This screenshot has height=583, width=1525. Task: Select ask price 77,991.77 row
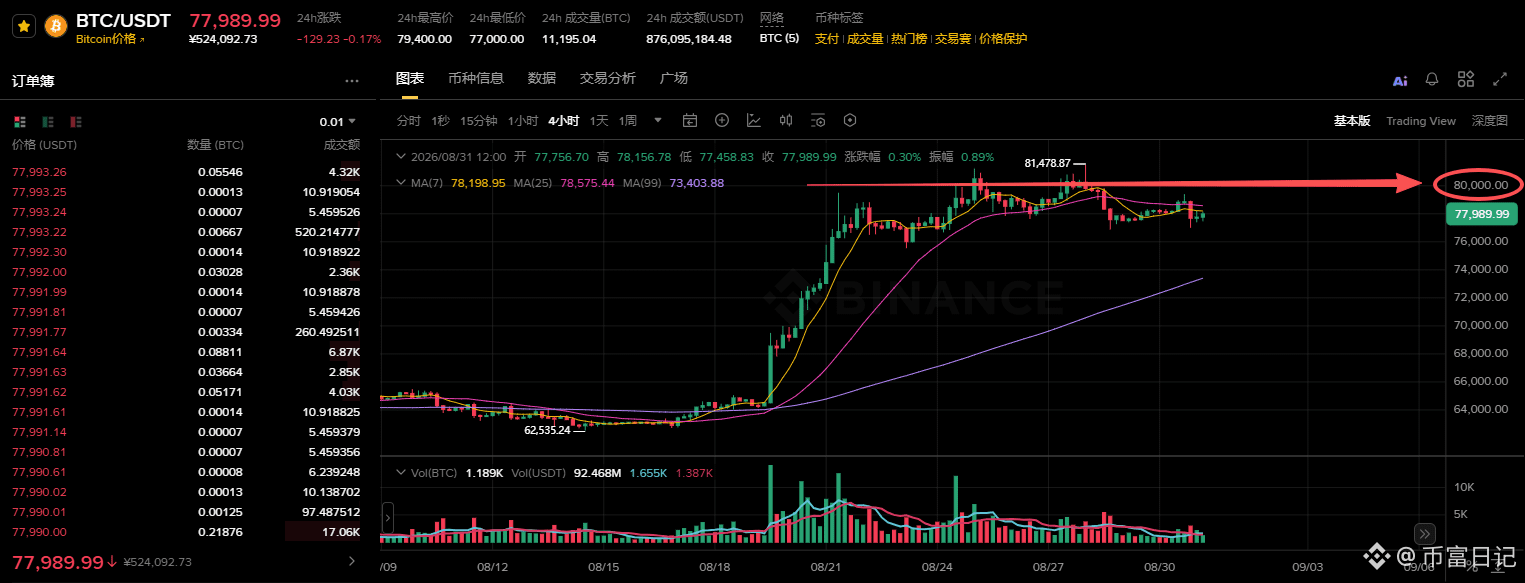click(x=186, y=332)
